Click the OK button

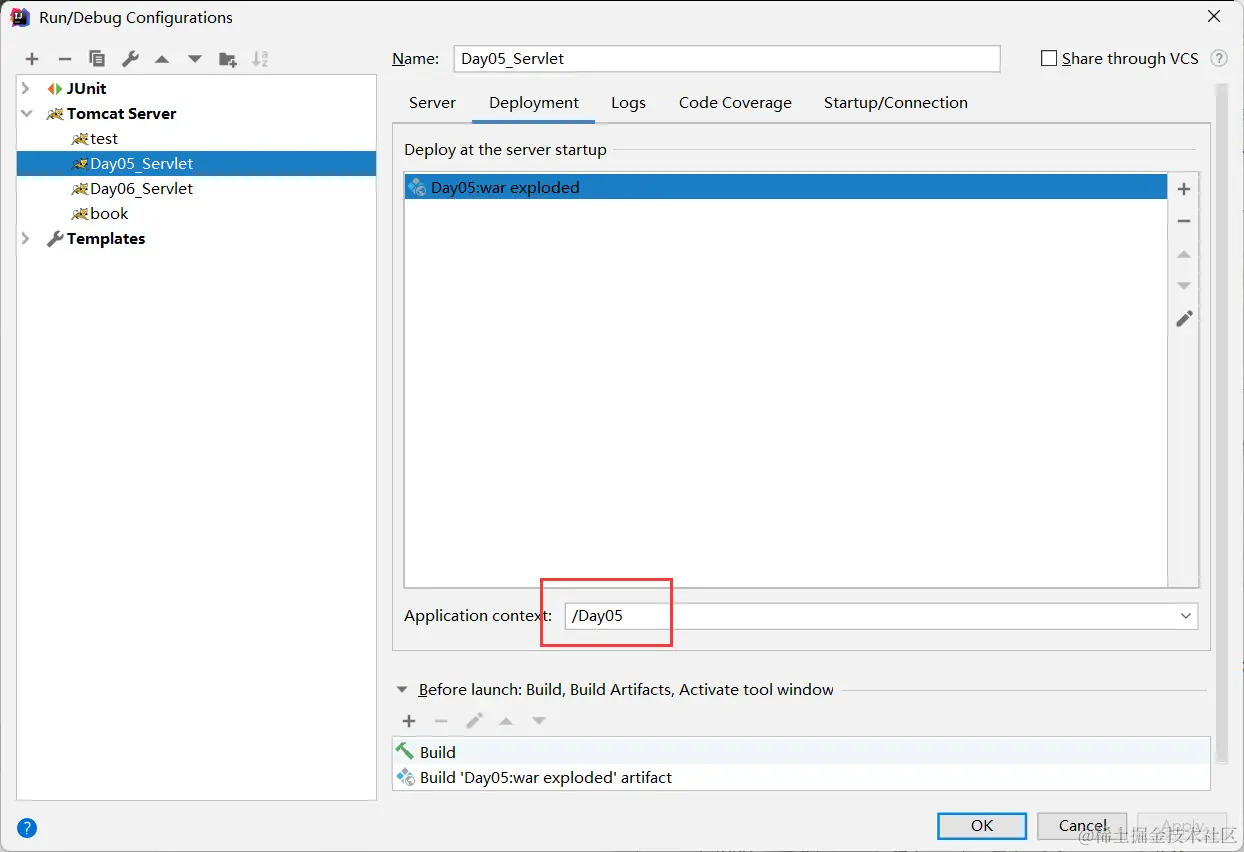(982, 826)
